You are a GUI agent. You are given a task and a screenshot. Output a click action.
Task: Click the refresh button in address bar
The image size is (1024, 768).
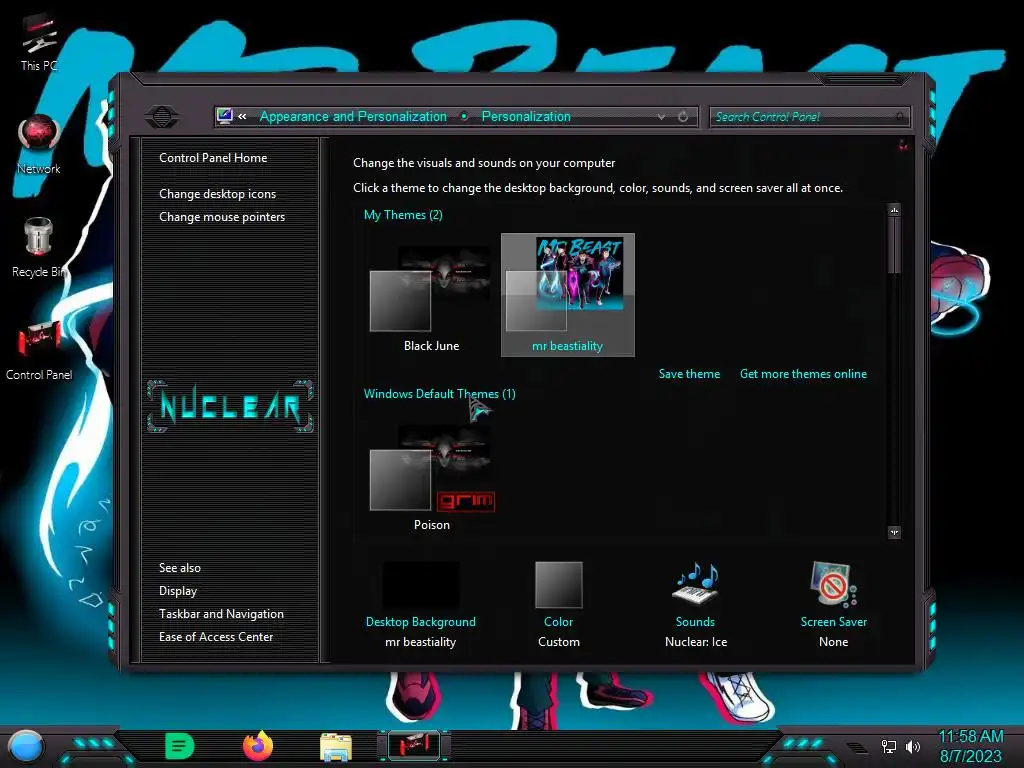[683, 116]
